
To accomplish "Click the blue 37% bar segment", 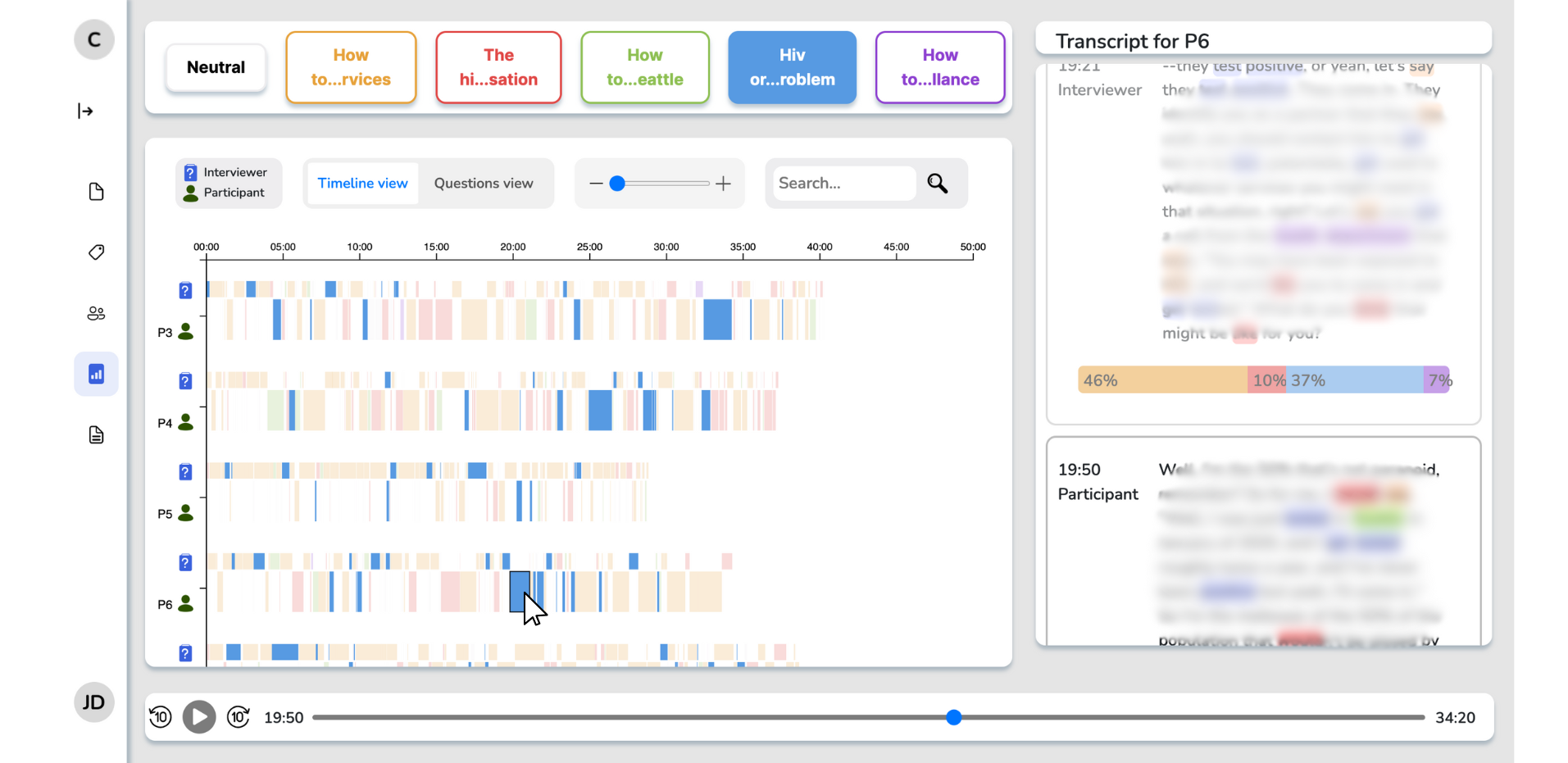I will tap(1355, 380).
